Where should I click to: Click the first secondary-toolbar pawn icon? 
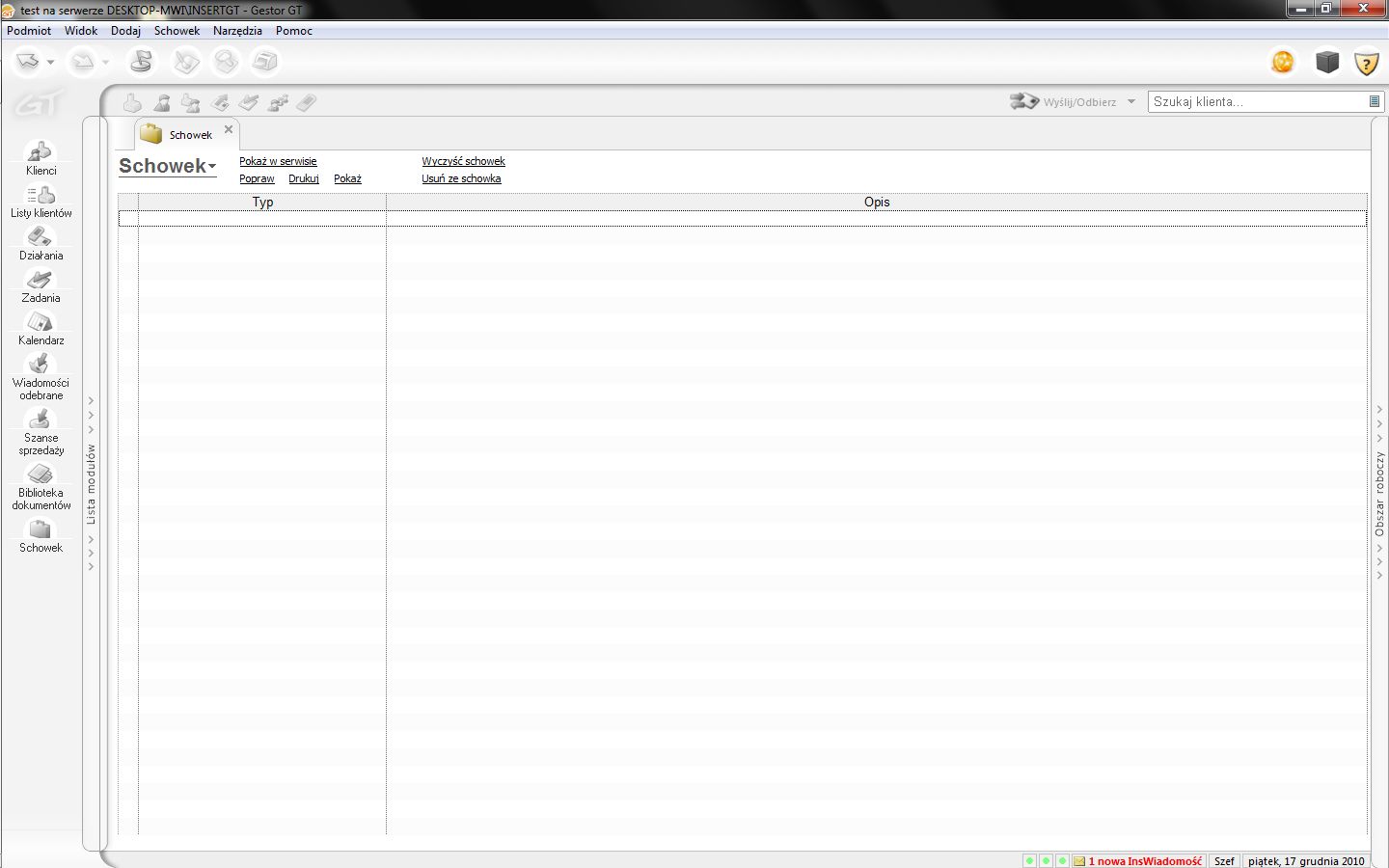pyautogui.click(x=133, y=102)
